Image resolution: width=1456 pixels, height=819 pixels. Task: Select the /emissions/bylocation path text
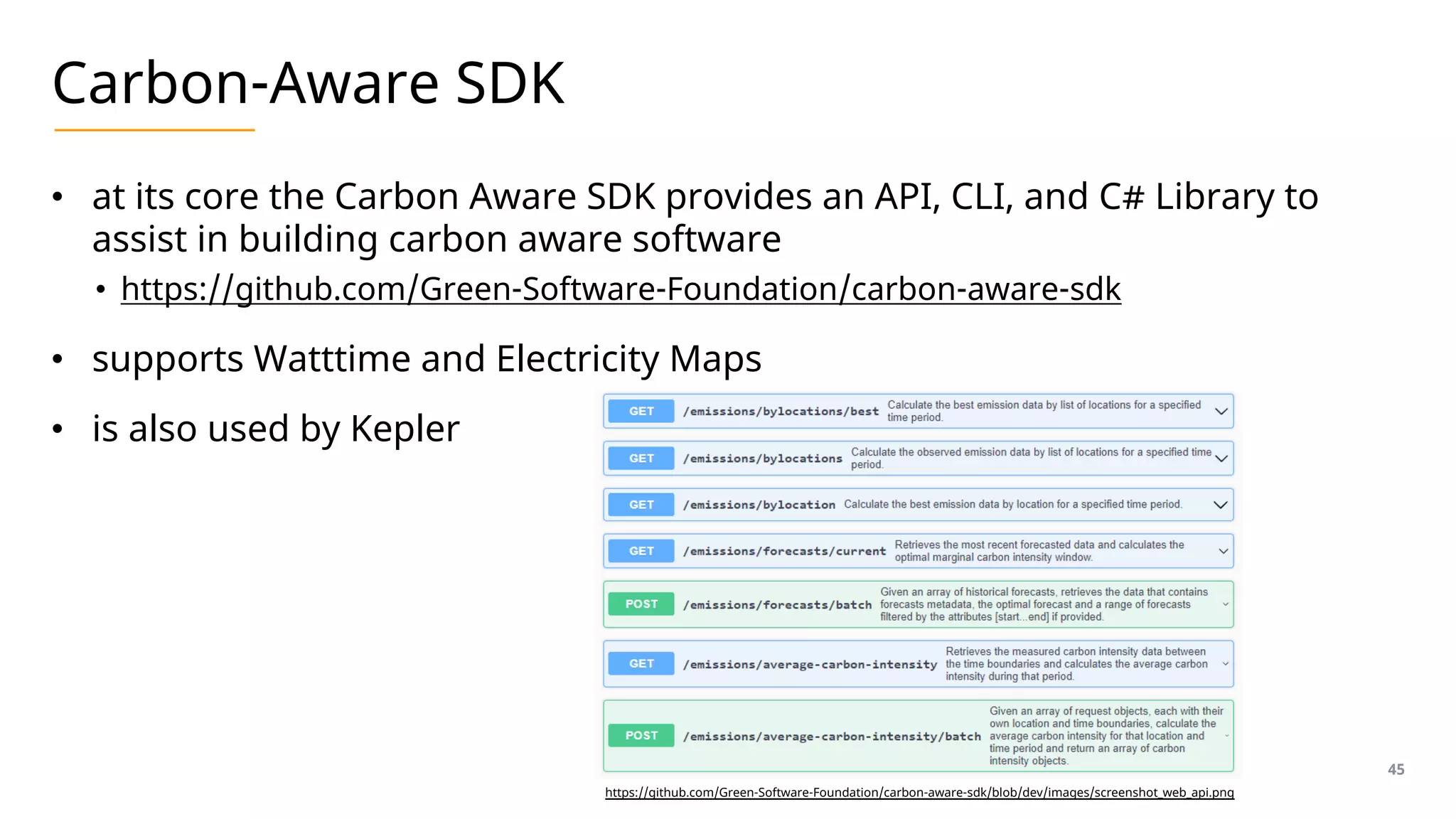[759, 505]
